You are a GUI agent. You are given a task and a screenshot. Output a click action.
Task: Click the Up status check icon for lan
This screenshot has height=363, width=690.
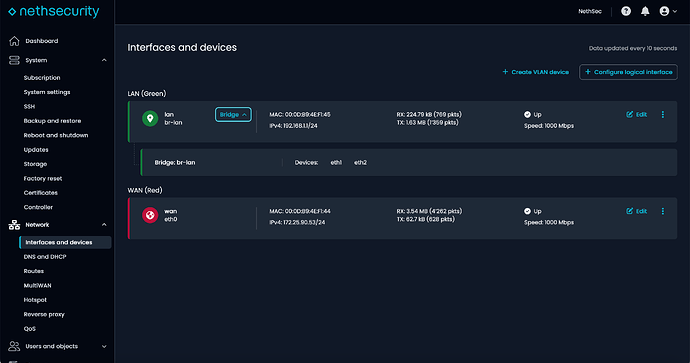(x=527, y=114)
